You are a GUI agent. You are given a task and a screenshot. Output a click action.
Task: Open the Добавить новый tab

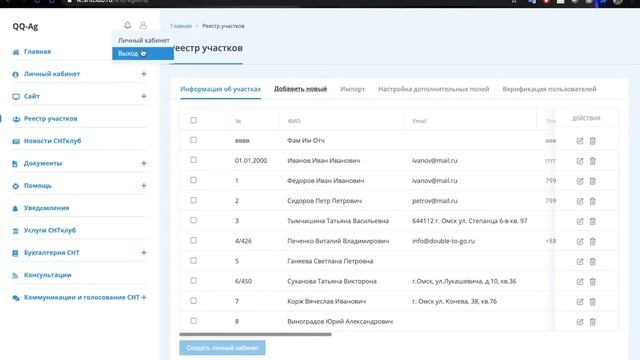pyautogui.click(x=300, y=89)
